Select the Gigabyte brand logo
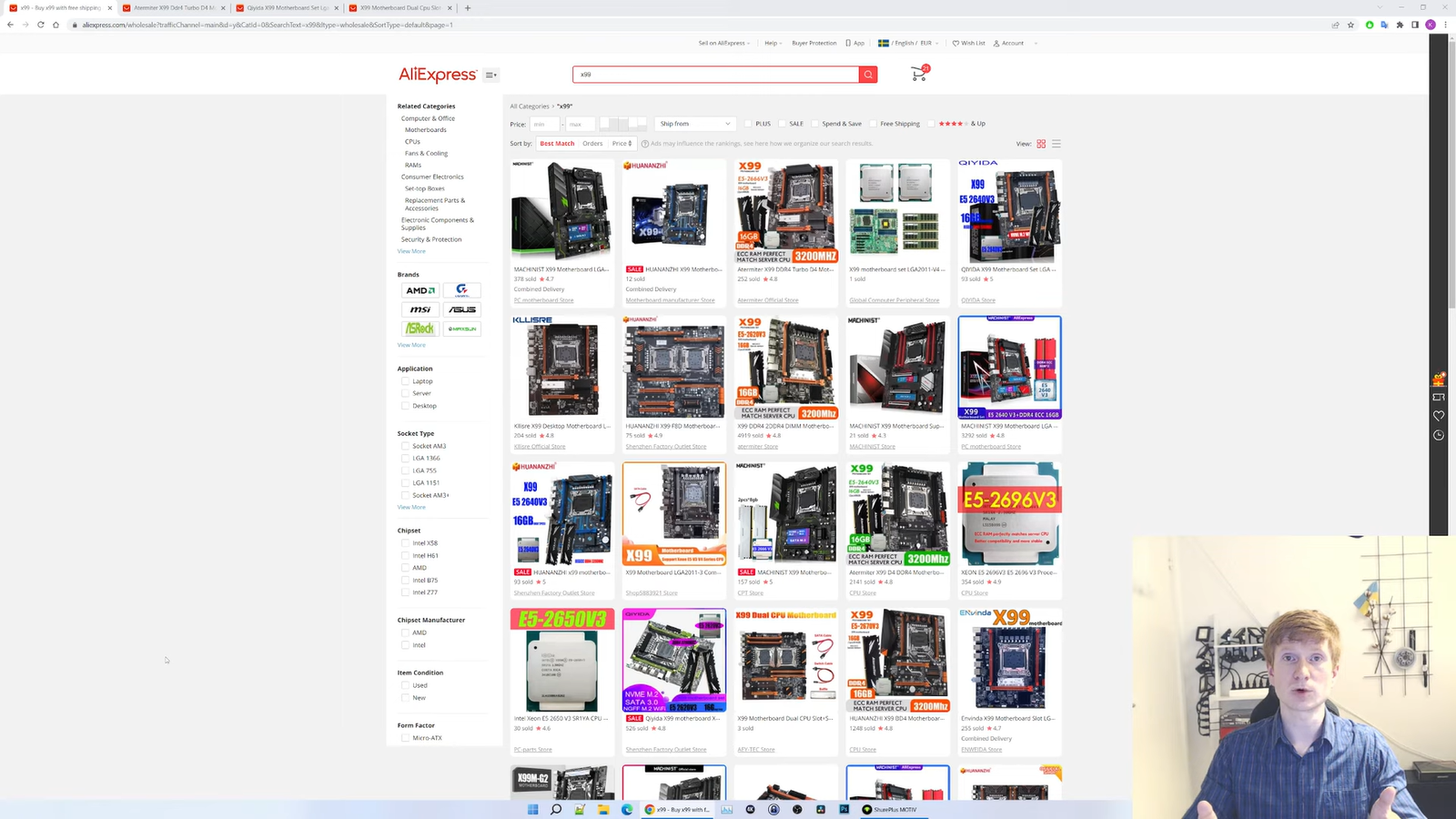This screenshot has width=1456, height=819. [462, 290]
